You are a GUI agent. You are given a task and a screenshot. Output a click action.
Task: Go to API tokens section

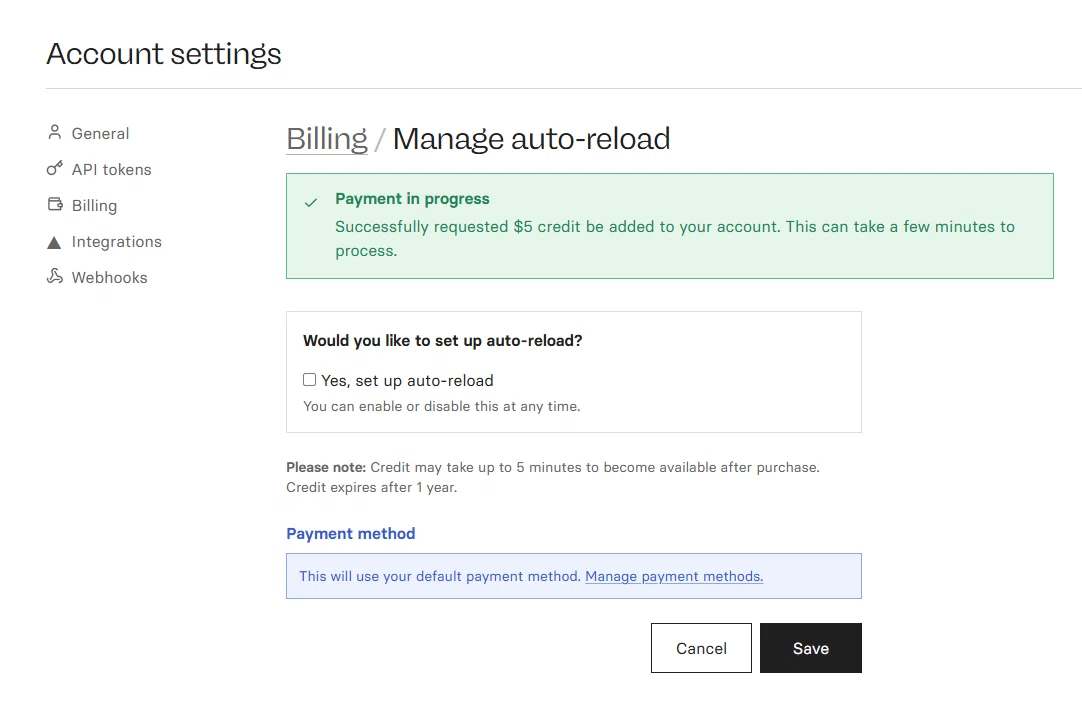click(x=111, y=169)
